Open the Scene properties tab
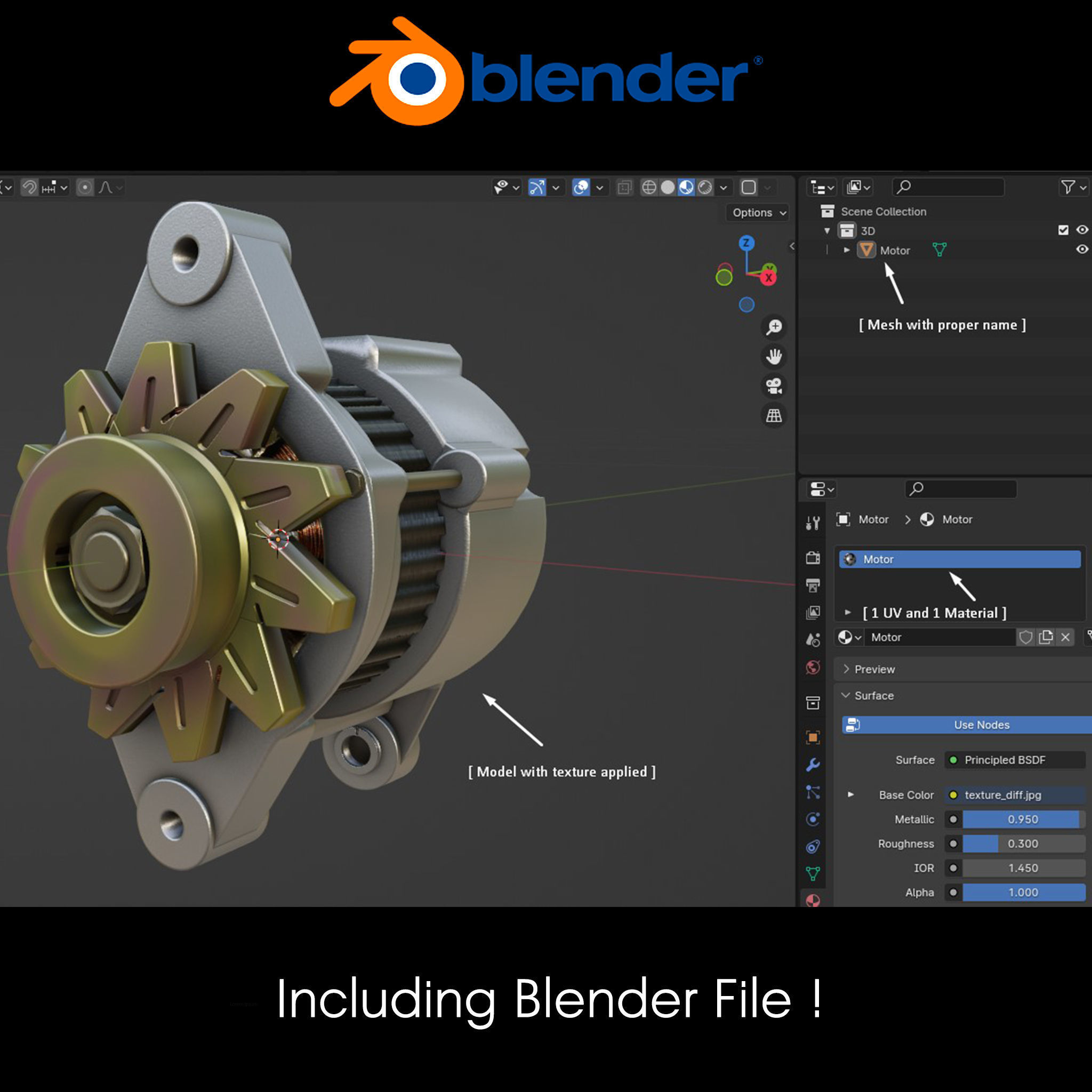Viewport: 1092px width, 1092px height. coord(813,640)
